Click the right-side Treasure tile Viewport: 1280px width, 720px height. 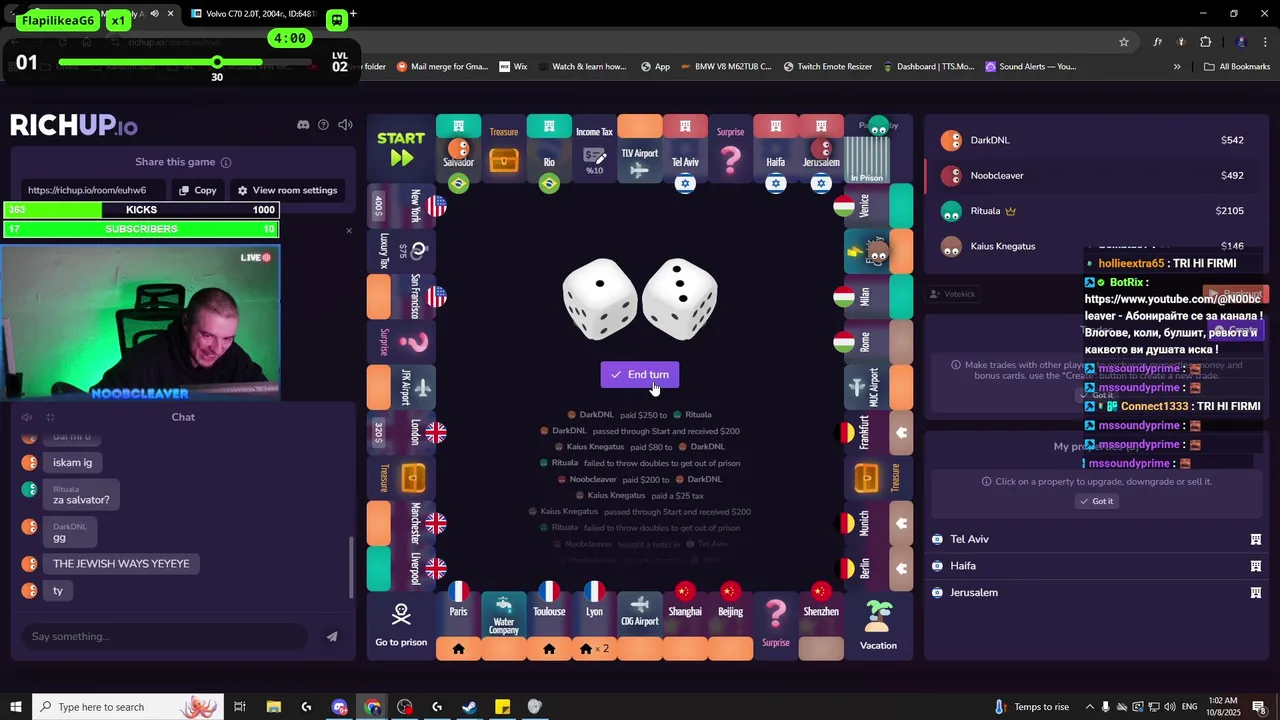(x=879, y=478)
